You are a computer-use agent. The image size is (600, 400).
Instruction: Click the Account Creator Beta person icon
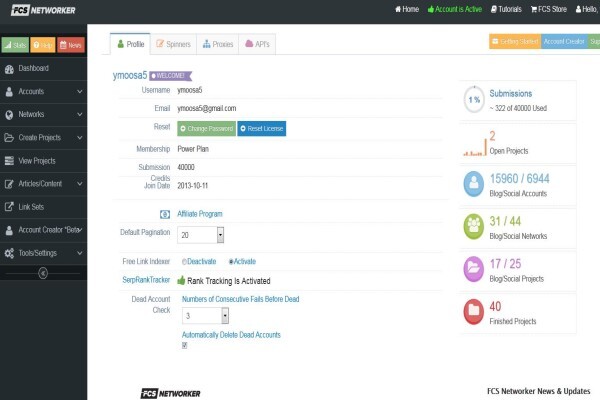pos(9,230)
